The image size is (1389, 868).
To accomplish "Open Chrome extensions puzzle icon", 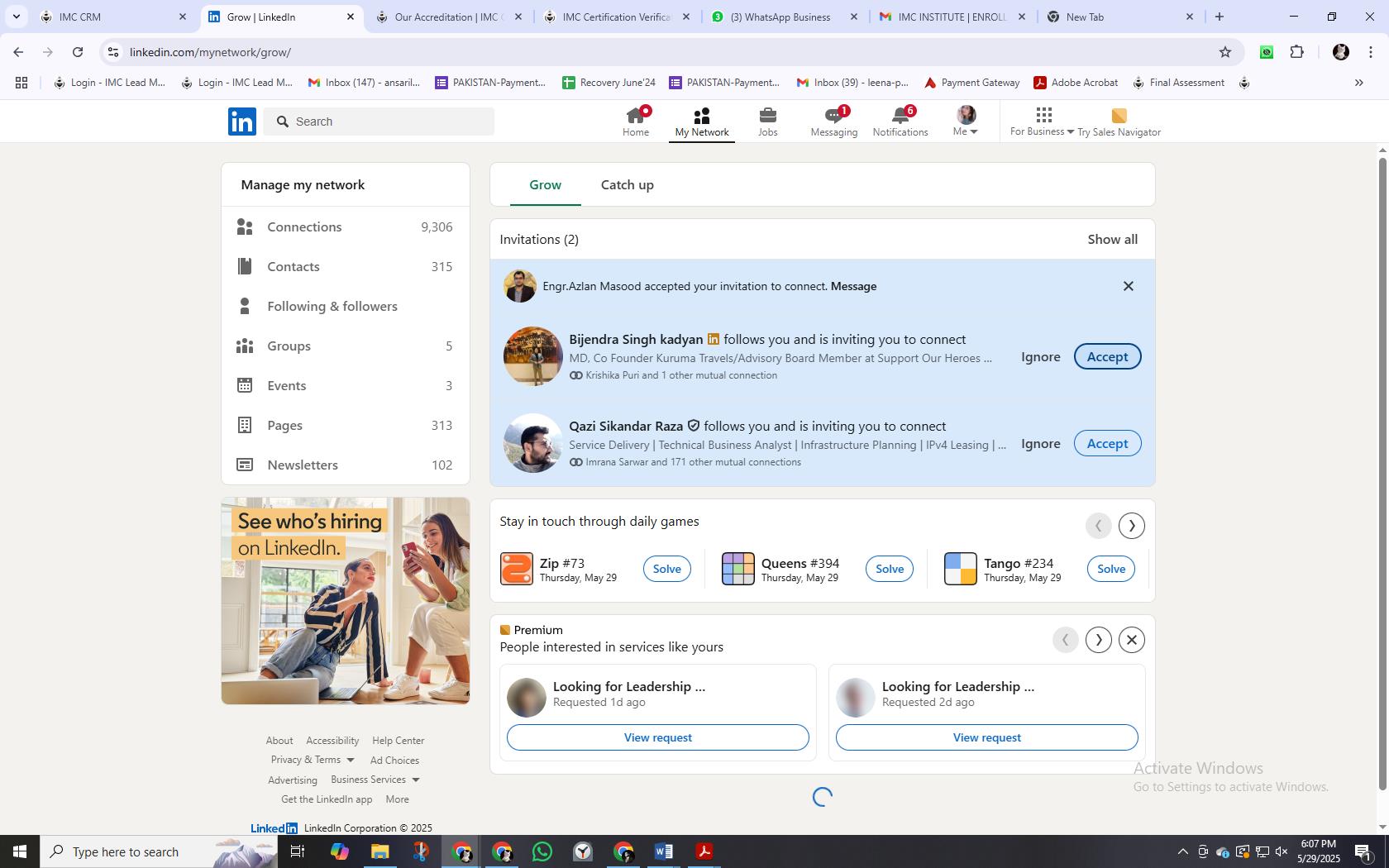I will click(1296, 52).
